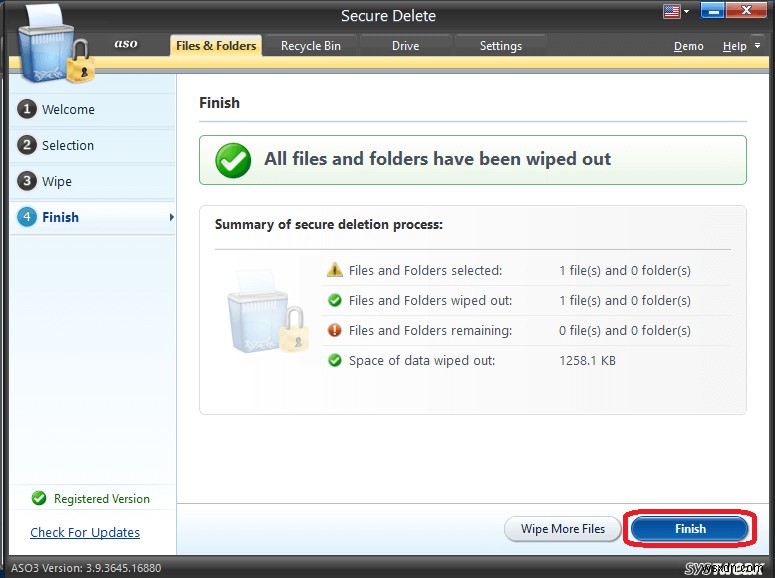Click the step 1 Welcome number icon

[x=27, y=110]
